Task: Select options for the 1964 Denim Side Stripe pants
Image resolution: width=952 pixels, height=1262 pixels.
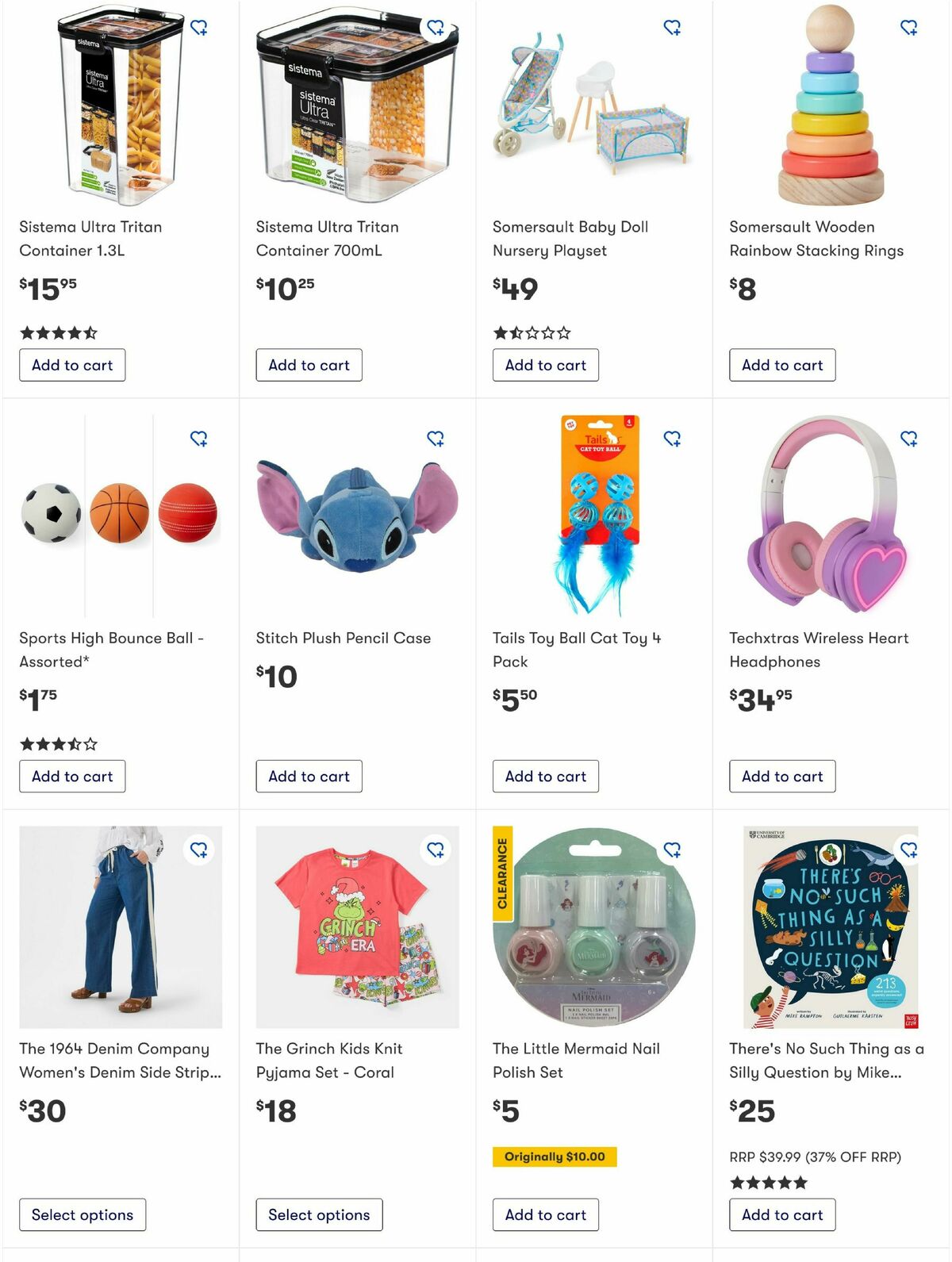Action: click(82, 1214)
